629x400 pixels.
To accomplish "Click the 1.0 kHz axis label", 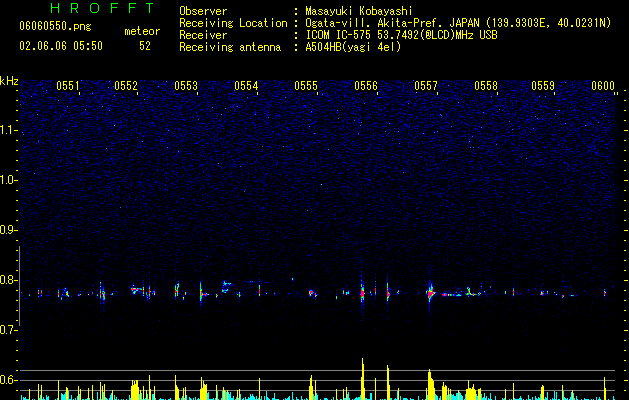I will (x=8, y=180).
